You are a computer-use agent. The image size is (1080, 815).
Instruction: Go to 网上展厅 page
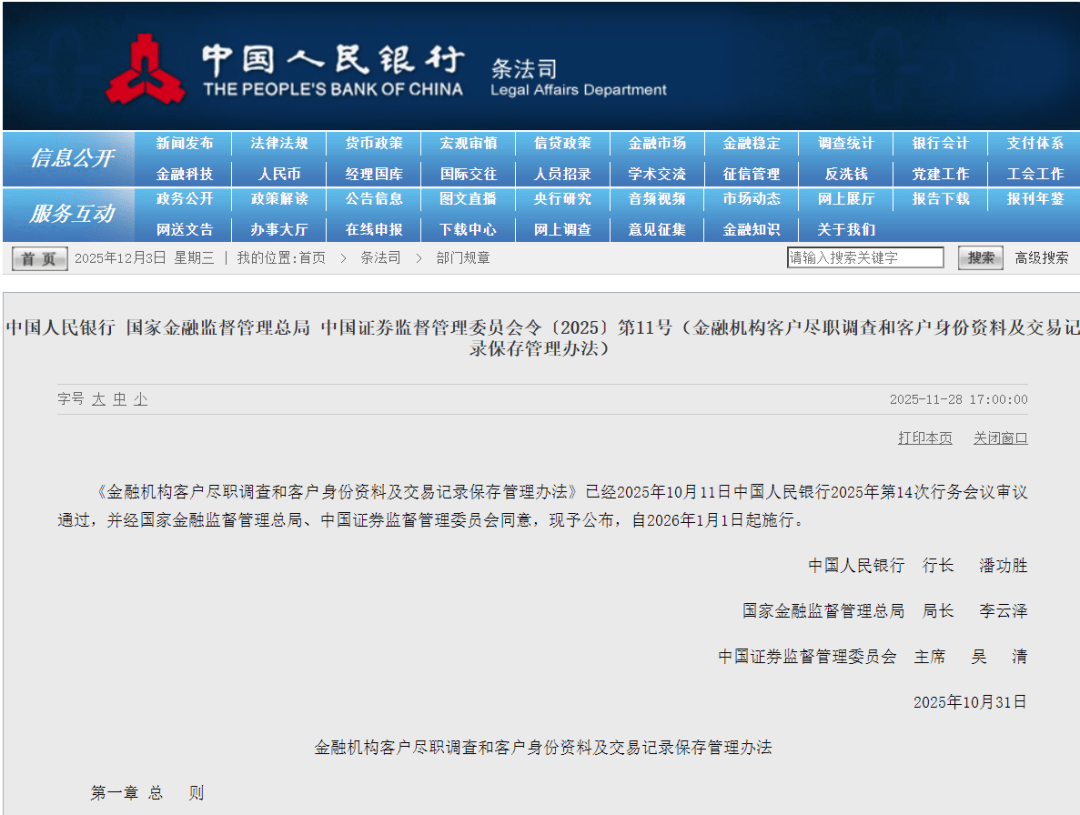[846, 199]
